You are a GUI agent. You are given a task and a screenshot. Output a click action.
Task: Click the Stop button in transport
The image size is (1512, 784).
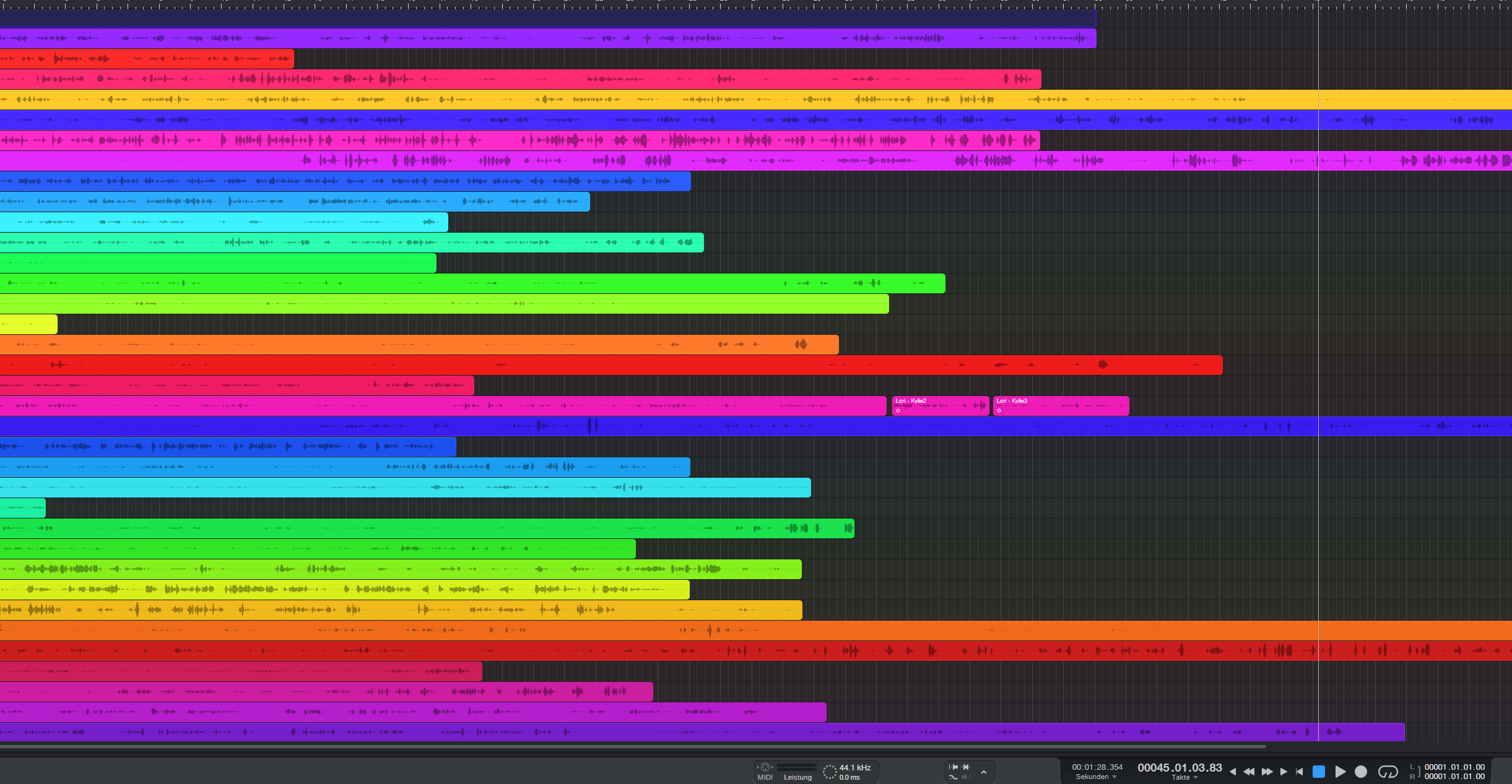pos(1319,772)
